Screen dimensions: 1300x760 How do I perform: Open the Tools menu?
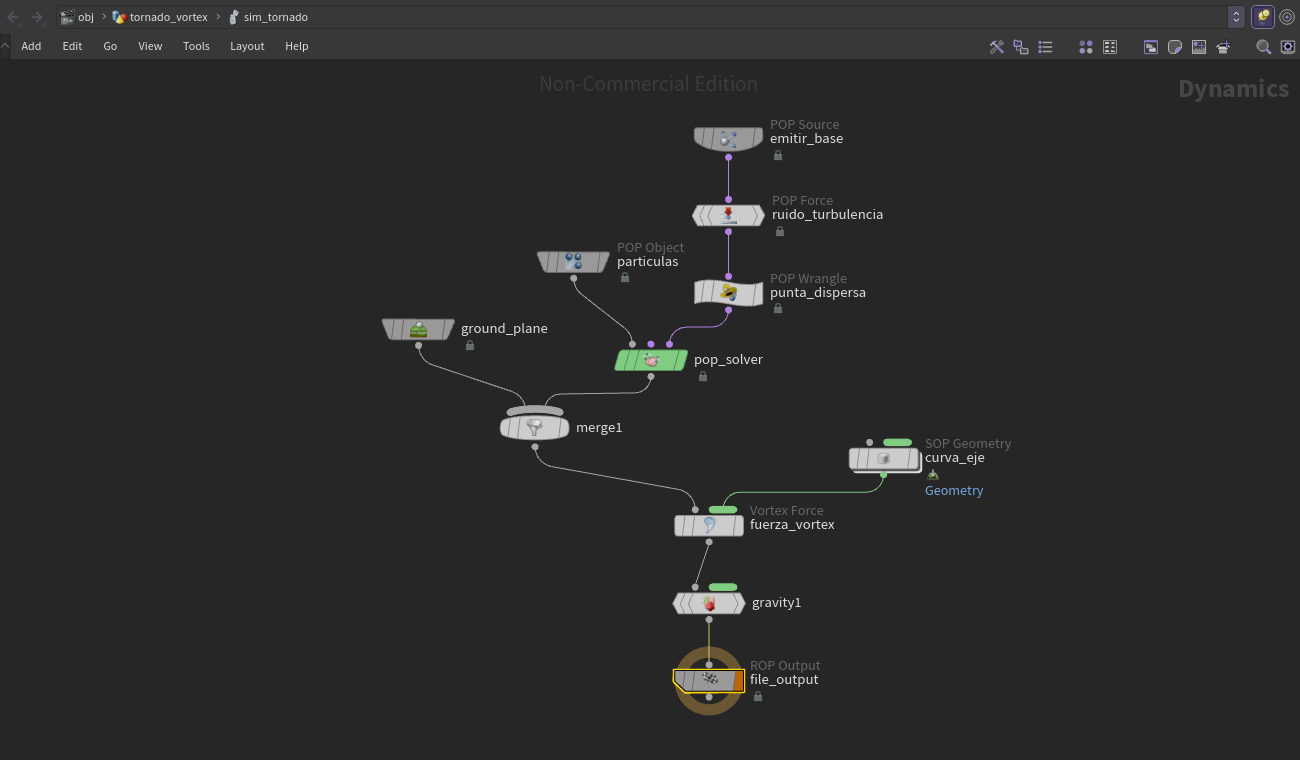pyautogui.click(x=196, y=47)
